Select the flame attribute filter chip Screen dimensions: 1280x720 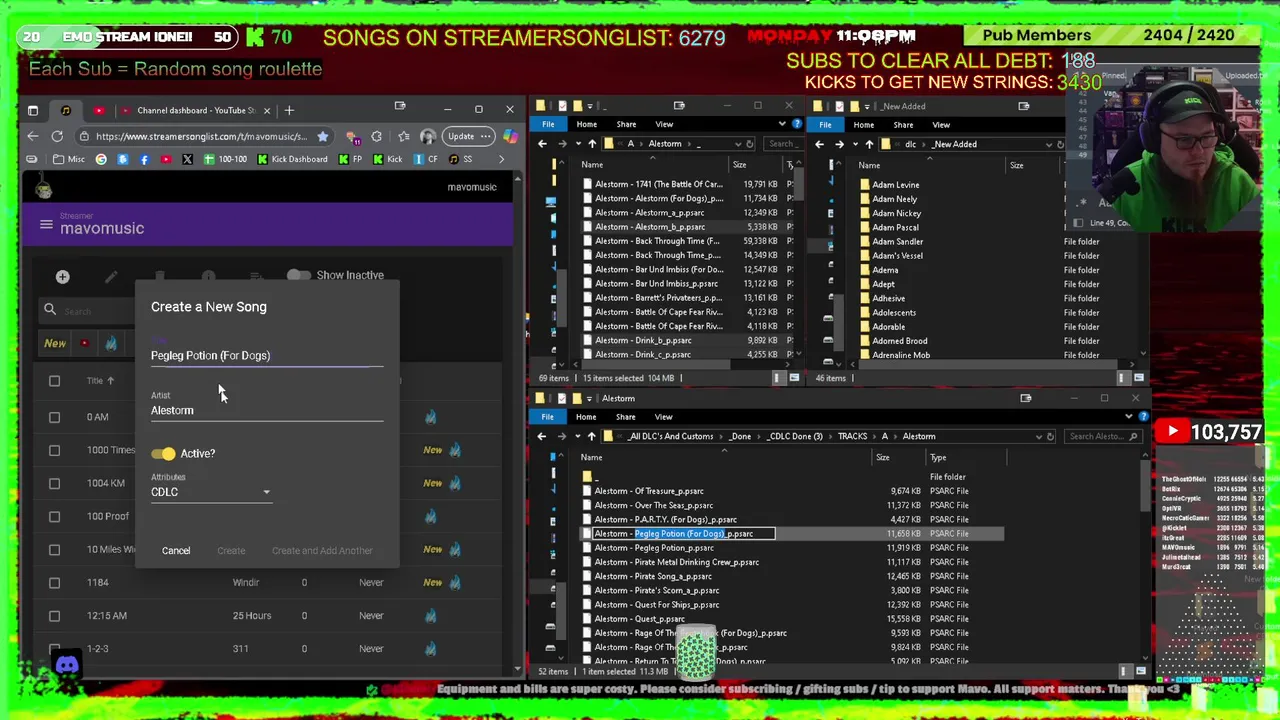pyautogui.click(x=111, y=343)
